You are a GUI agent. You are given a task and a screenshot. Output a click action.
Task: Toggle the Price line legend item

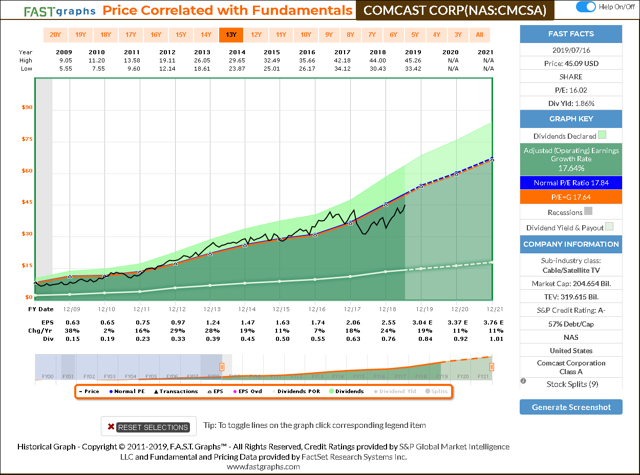[x=89, y=391]
